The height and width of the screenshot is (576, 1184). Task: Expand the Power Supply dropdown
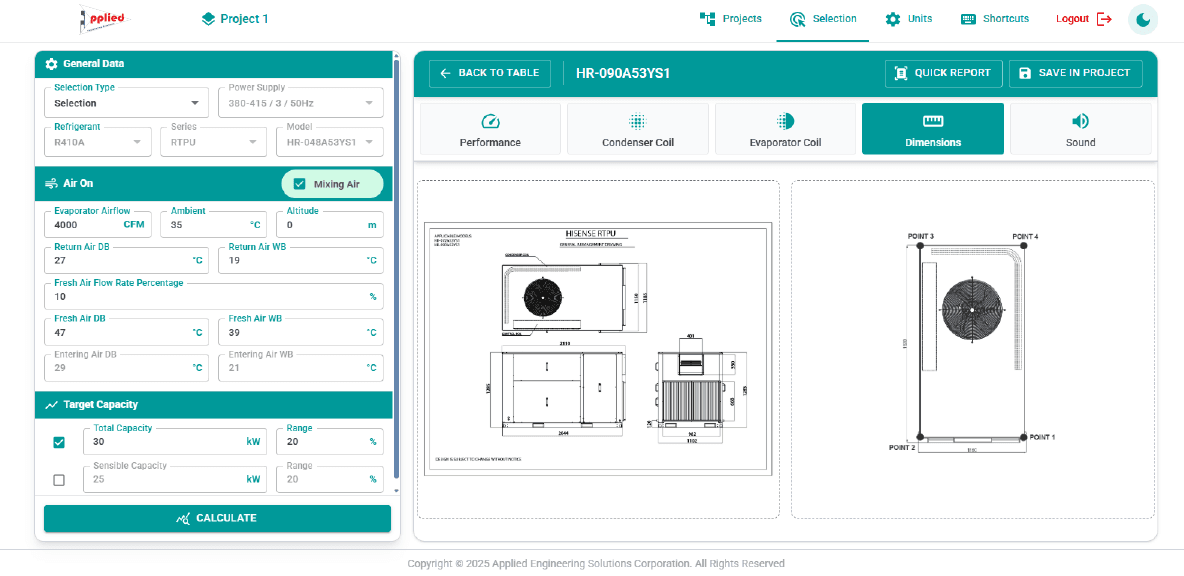click(x=301, y=103)
